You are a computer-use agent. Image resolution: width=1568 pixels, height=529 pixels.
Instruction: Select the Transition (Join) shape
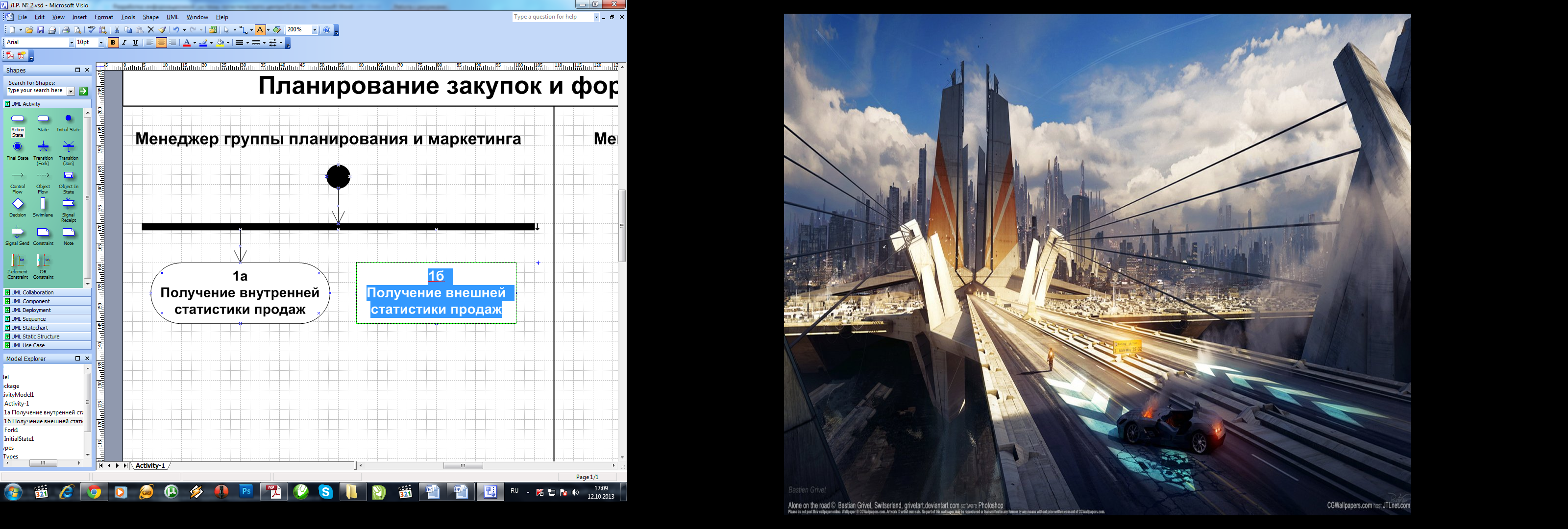pos(68,147)
